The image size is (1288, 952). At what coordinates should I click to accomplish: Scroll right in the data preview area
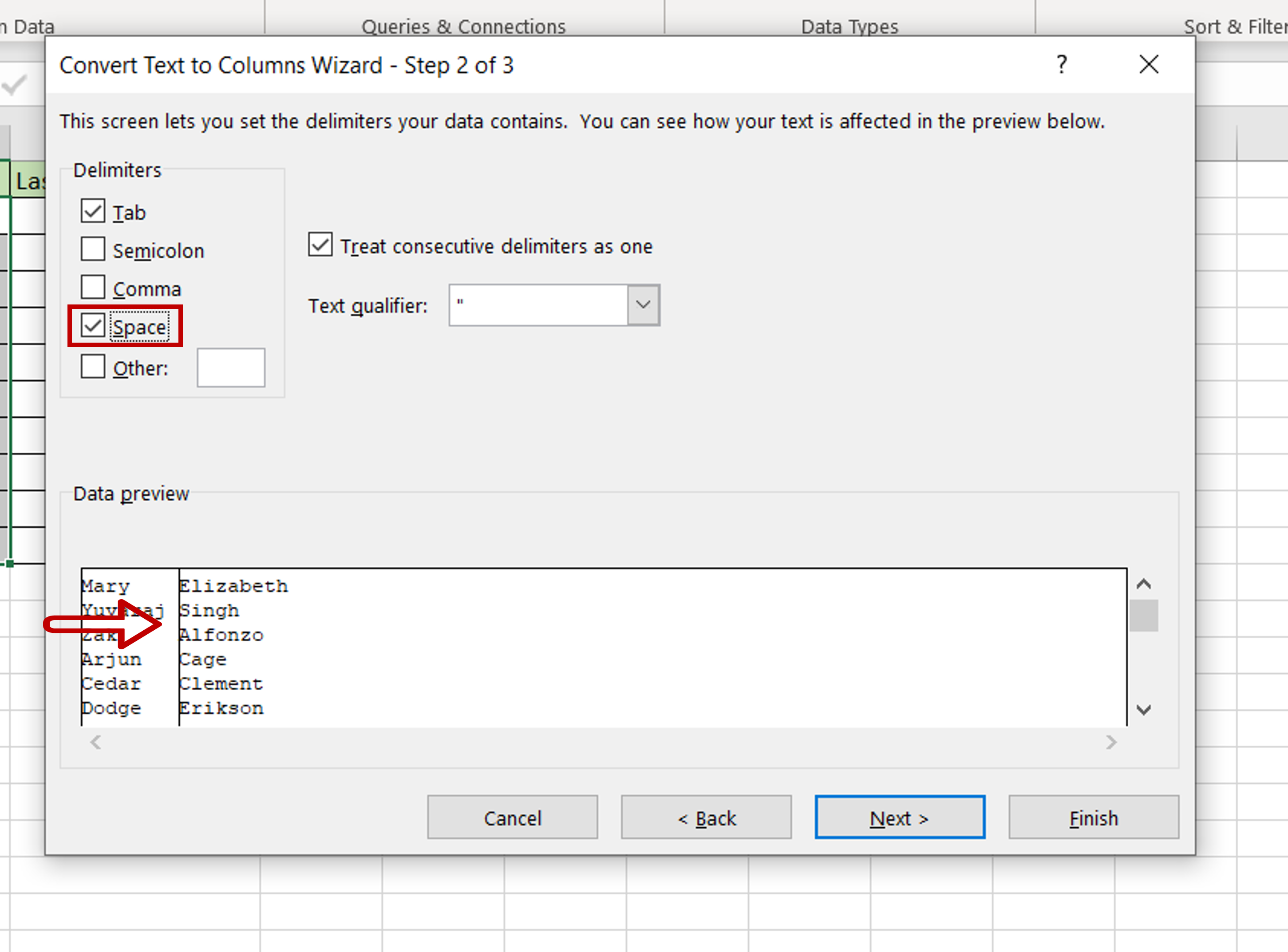(x=1111, y=741)
